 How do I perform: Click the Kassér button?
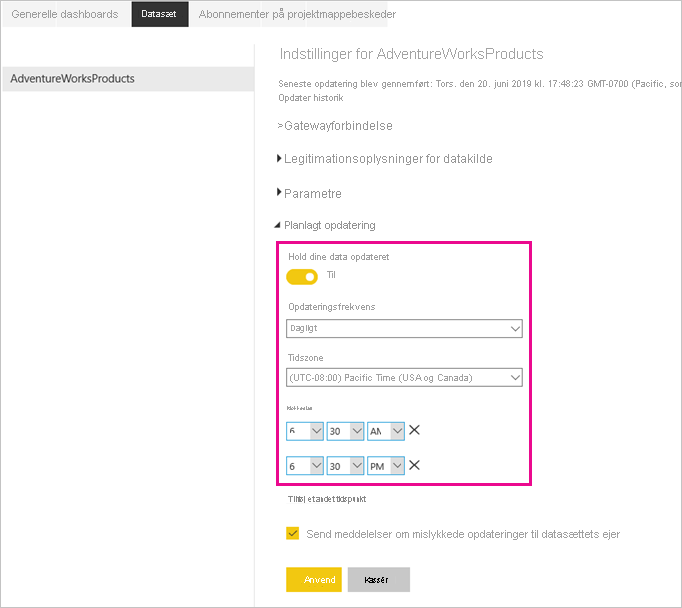coord(378,580)
